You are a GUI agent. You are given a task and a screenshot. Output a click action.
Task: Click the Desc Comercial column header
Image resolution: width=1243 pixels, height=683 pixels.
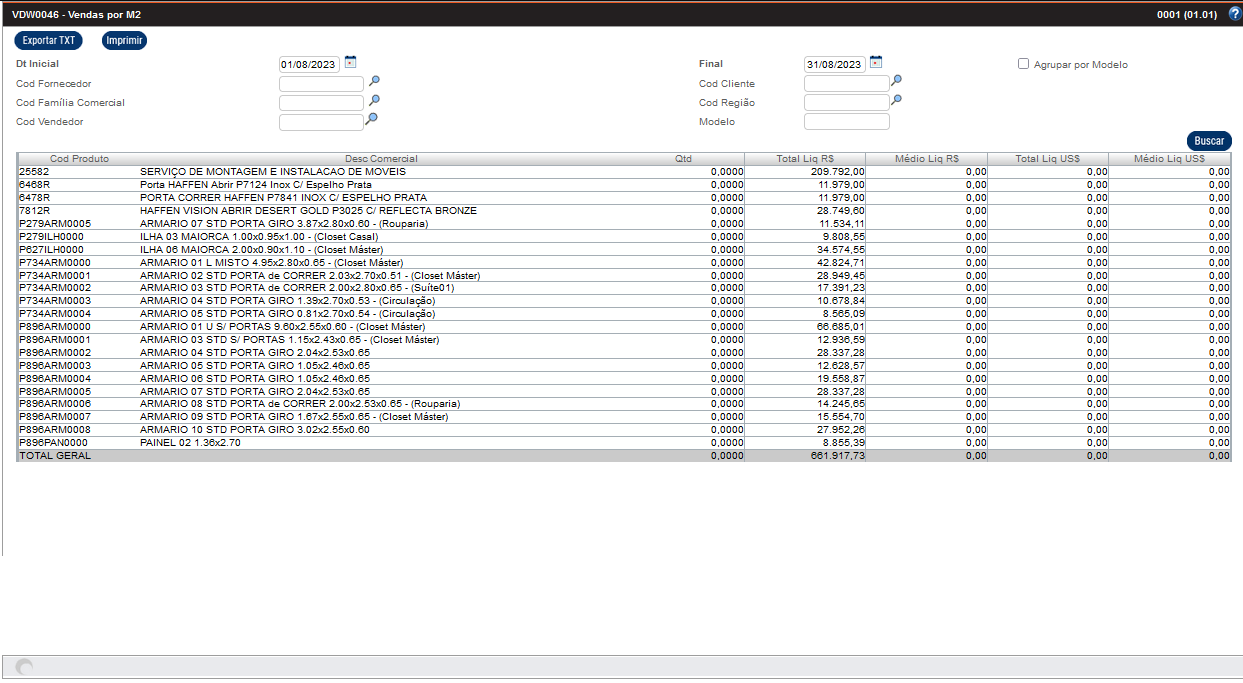pyautogui.click(x=381, y=159)
